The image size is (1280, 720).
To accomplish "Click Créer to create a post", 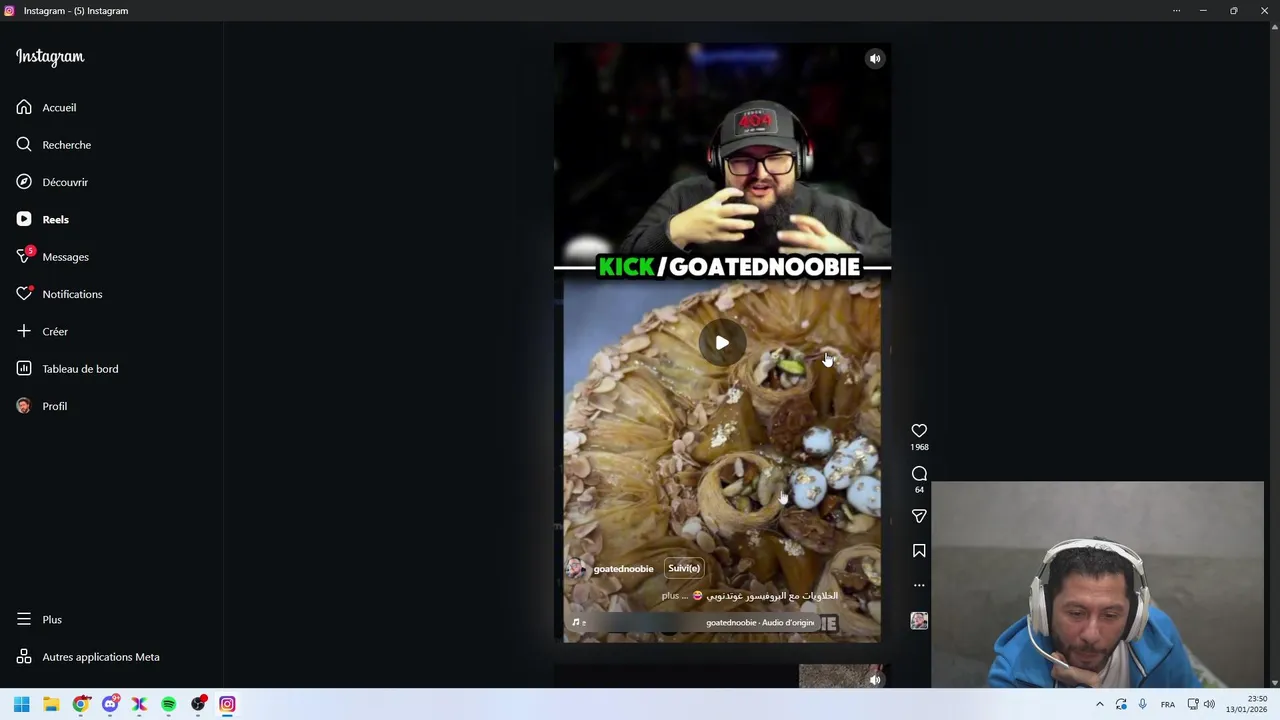I will [x=42, y=331].
